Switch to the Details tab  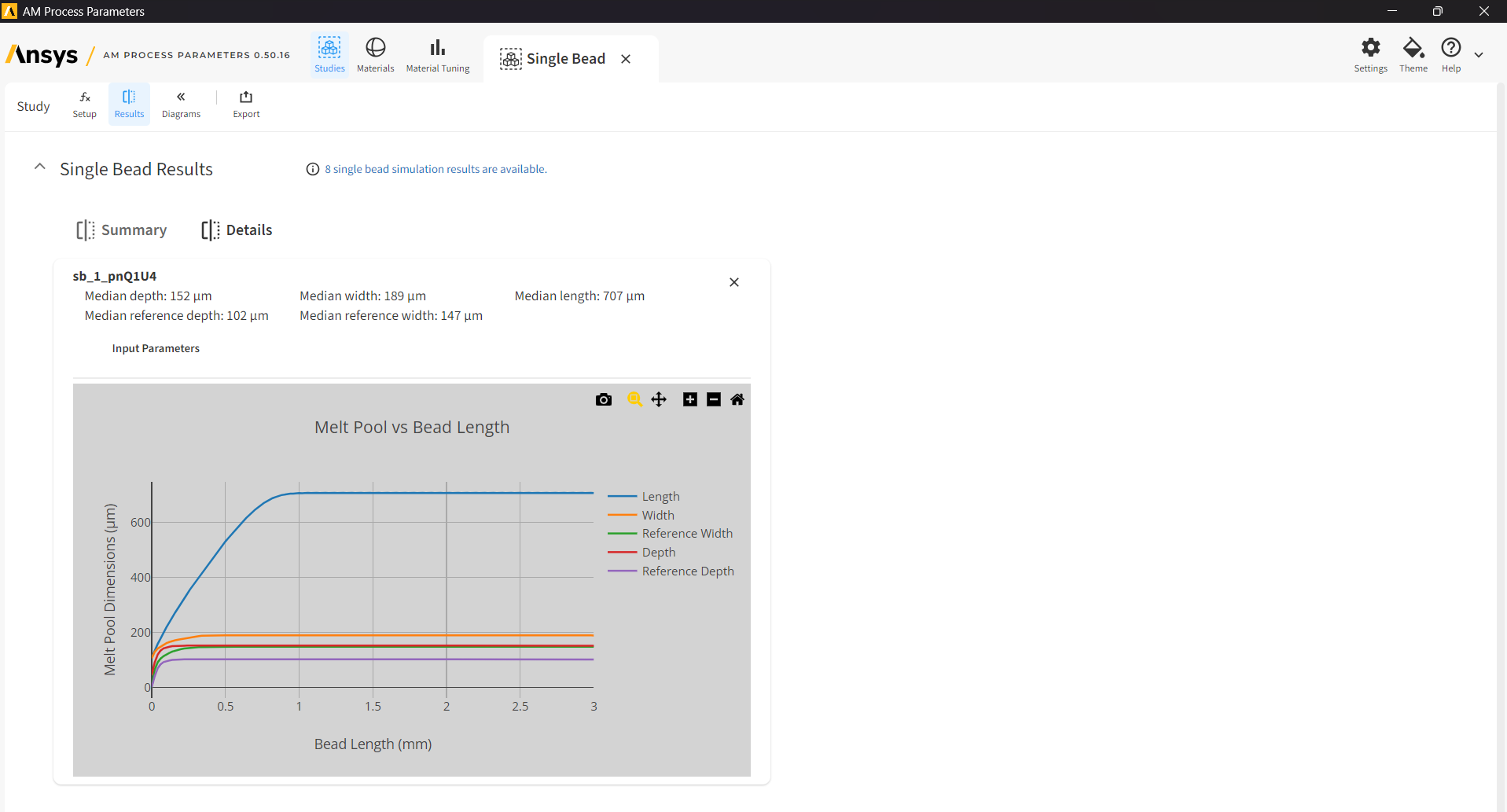237,230
